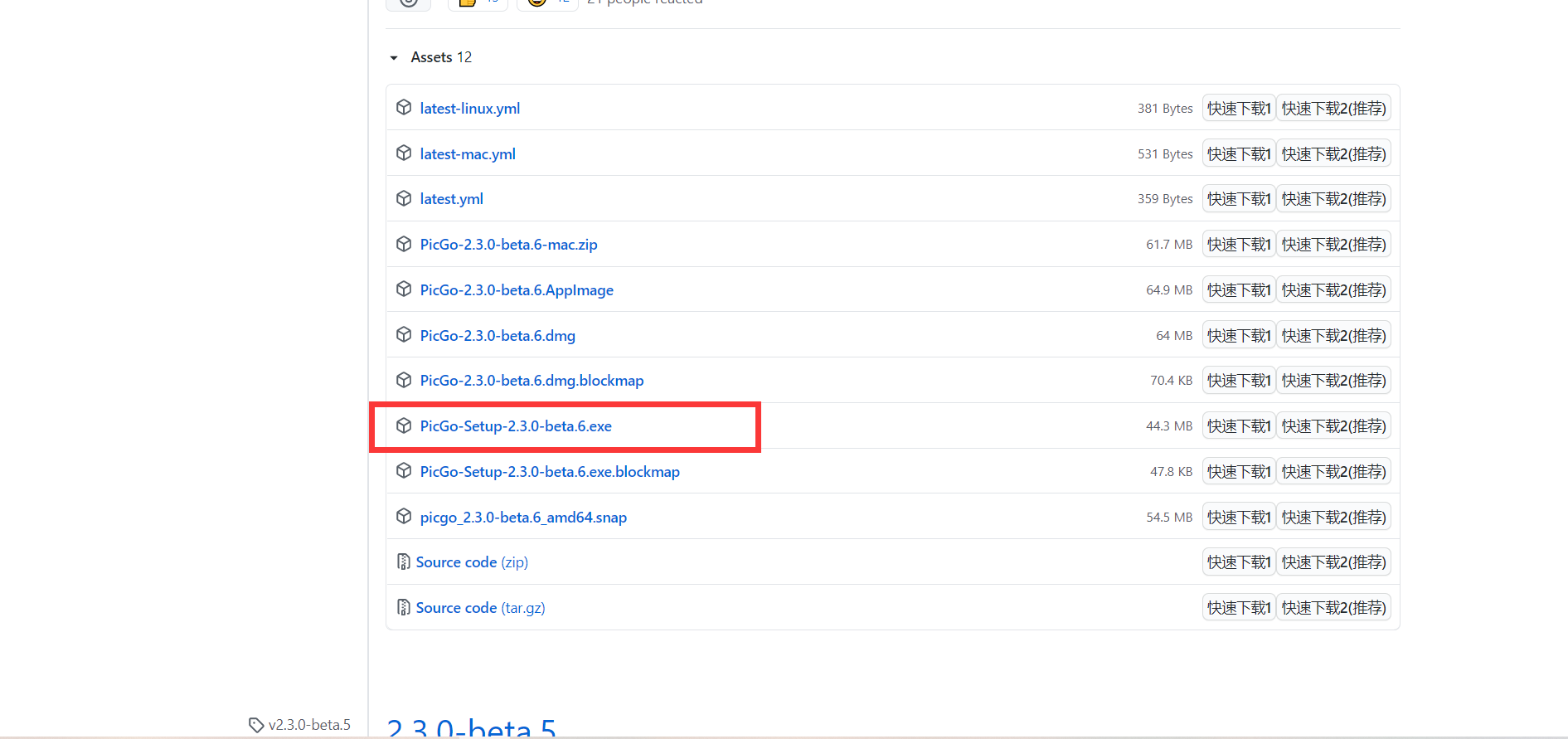1568x739 pixels.
Task: Download Source code (tar.gz)
Action: coord(481,608)
